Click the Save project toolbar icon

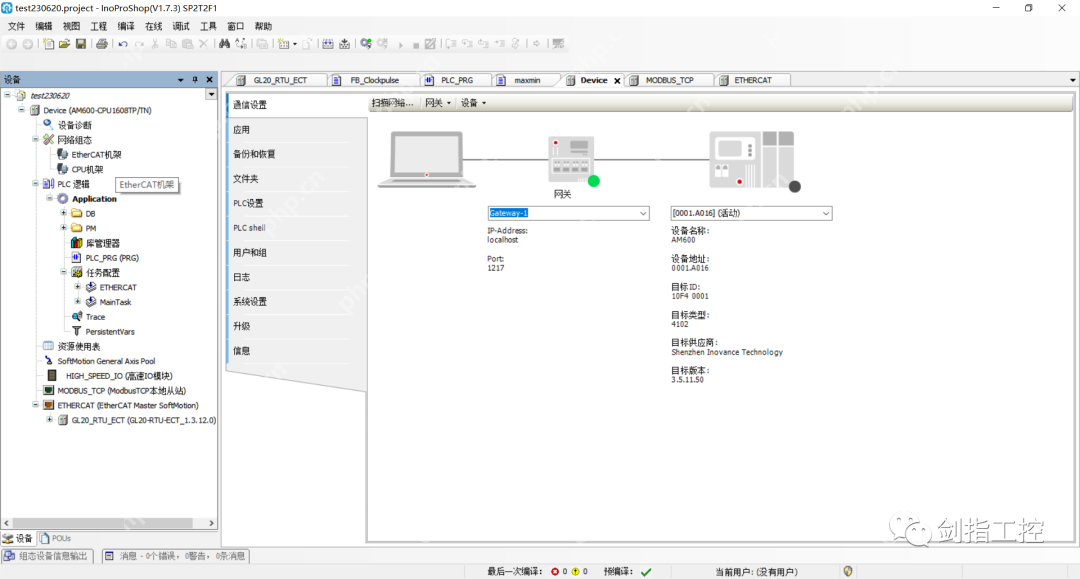click(x=81, y=44)
